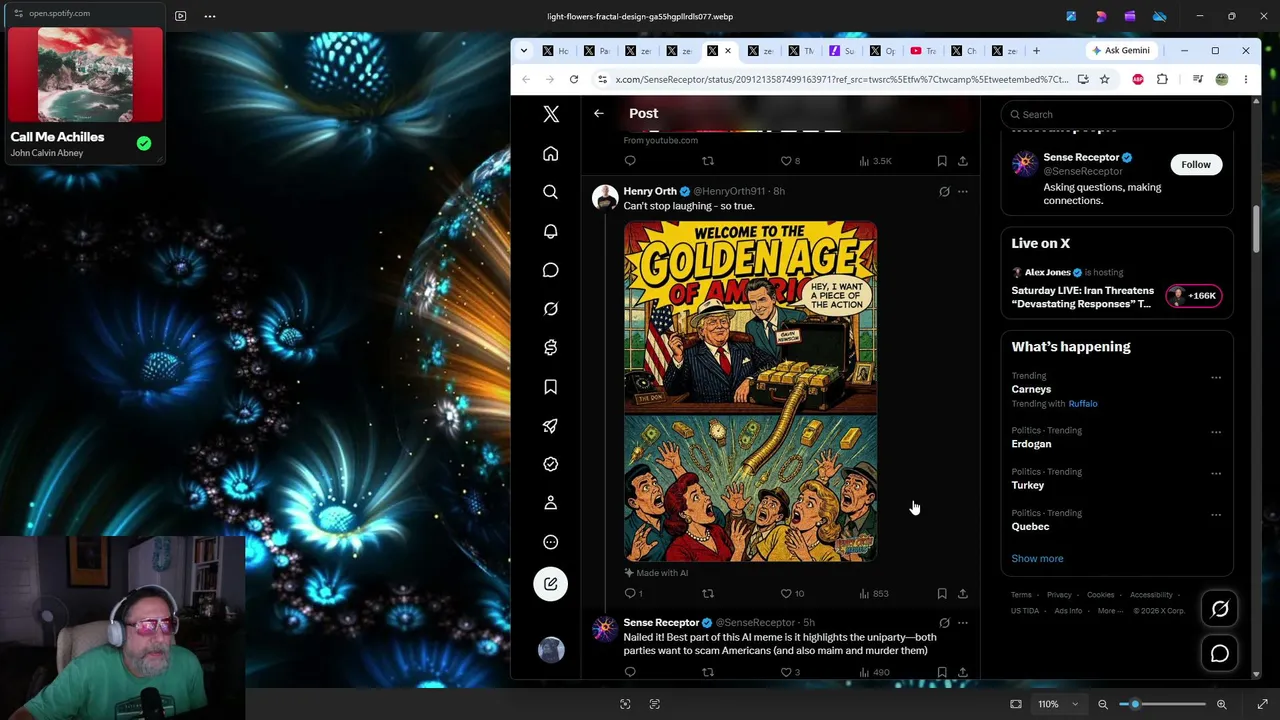The image size is (1280, 720).
Task: Reload the Chrome page
Action: (574, 79)
